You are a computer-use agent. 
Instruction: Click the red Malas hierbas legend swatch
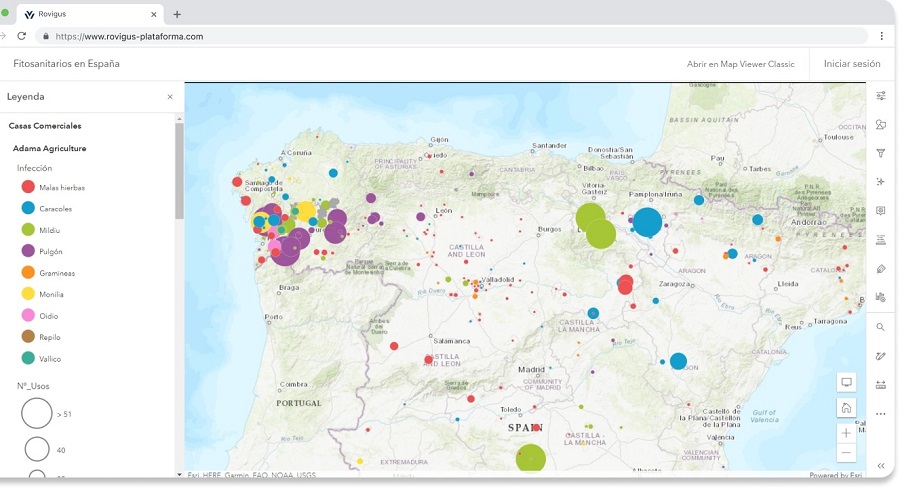coord(28,187)
